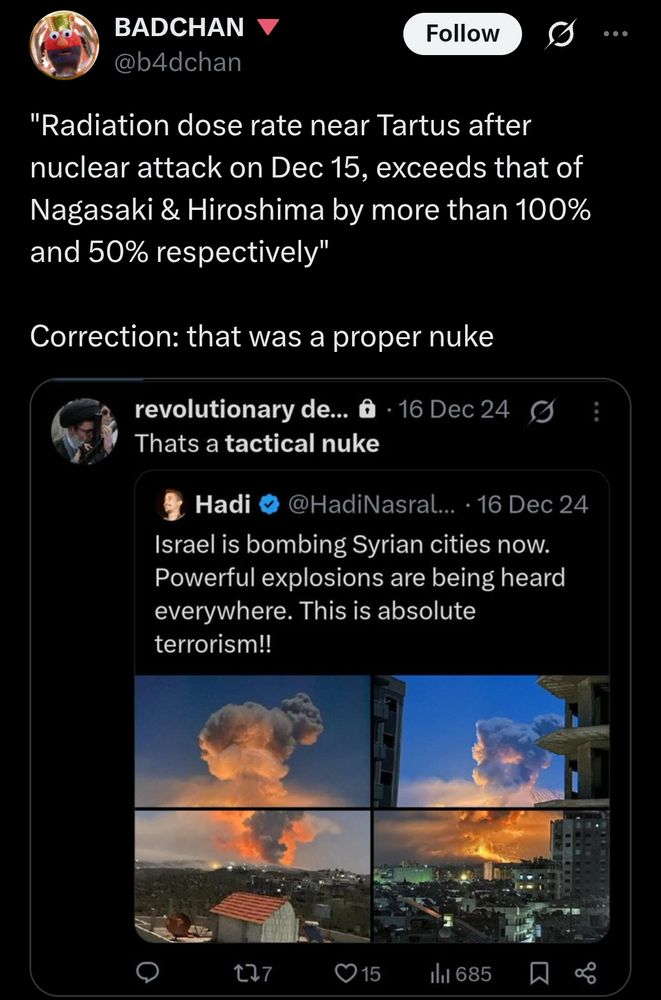View bottom-left photo with red roof
The height and width of the screenshot is (1000, 661).
253,876
